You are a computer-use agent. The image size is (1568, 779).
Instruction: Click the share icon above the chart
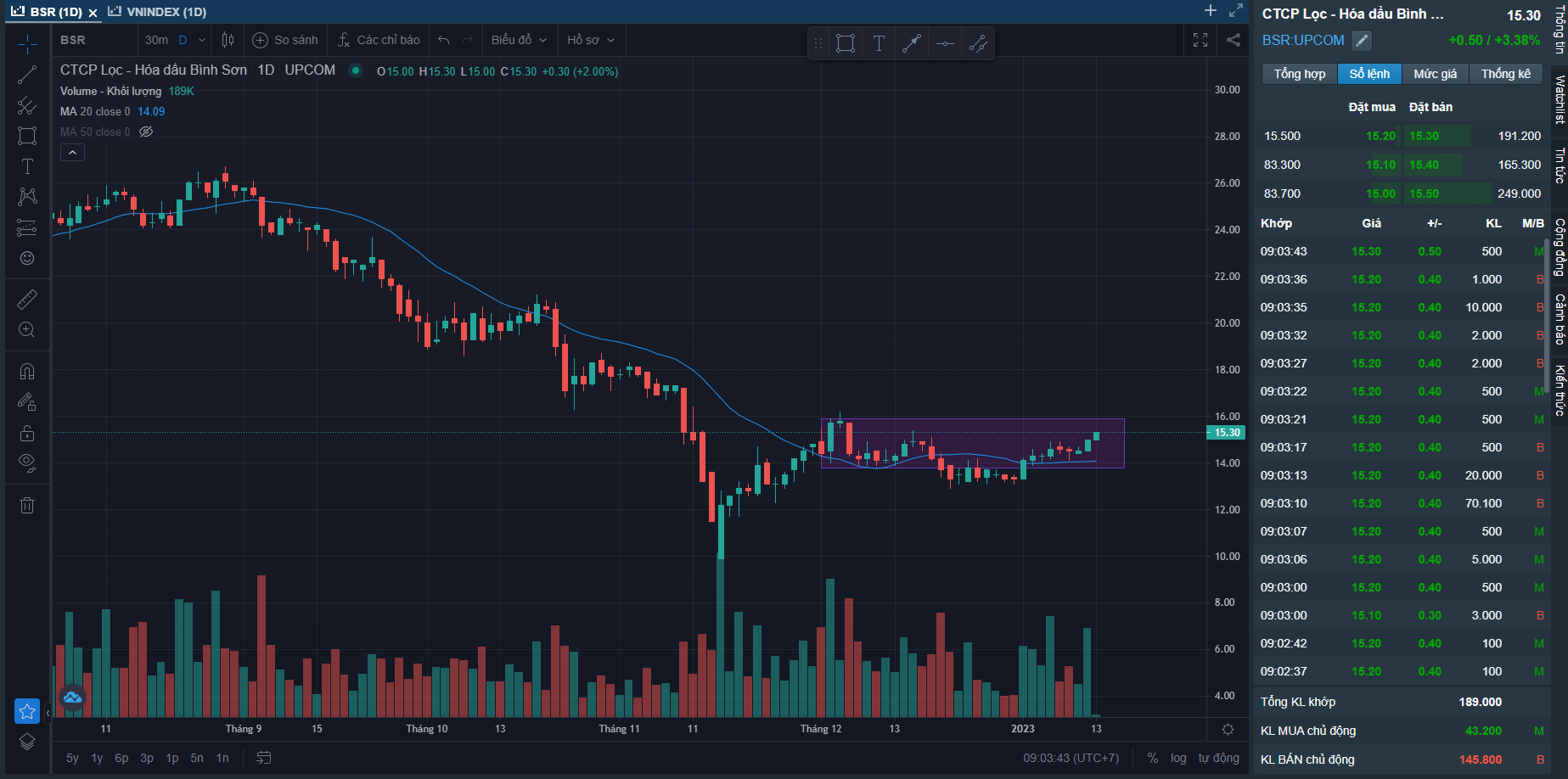pos(1234,40)
